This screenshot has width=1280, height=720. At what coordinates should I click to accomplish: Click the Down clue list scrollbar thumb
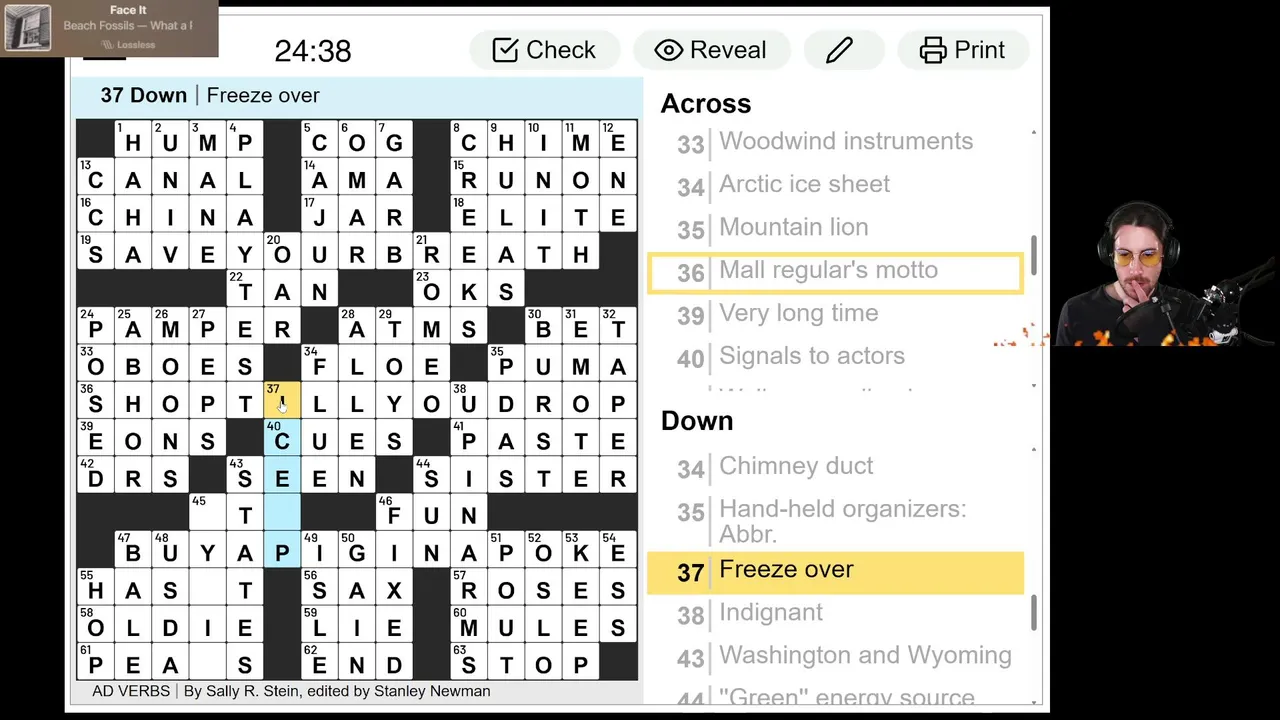click(1033, 612)
